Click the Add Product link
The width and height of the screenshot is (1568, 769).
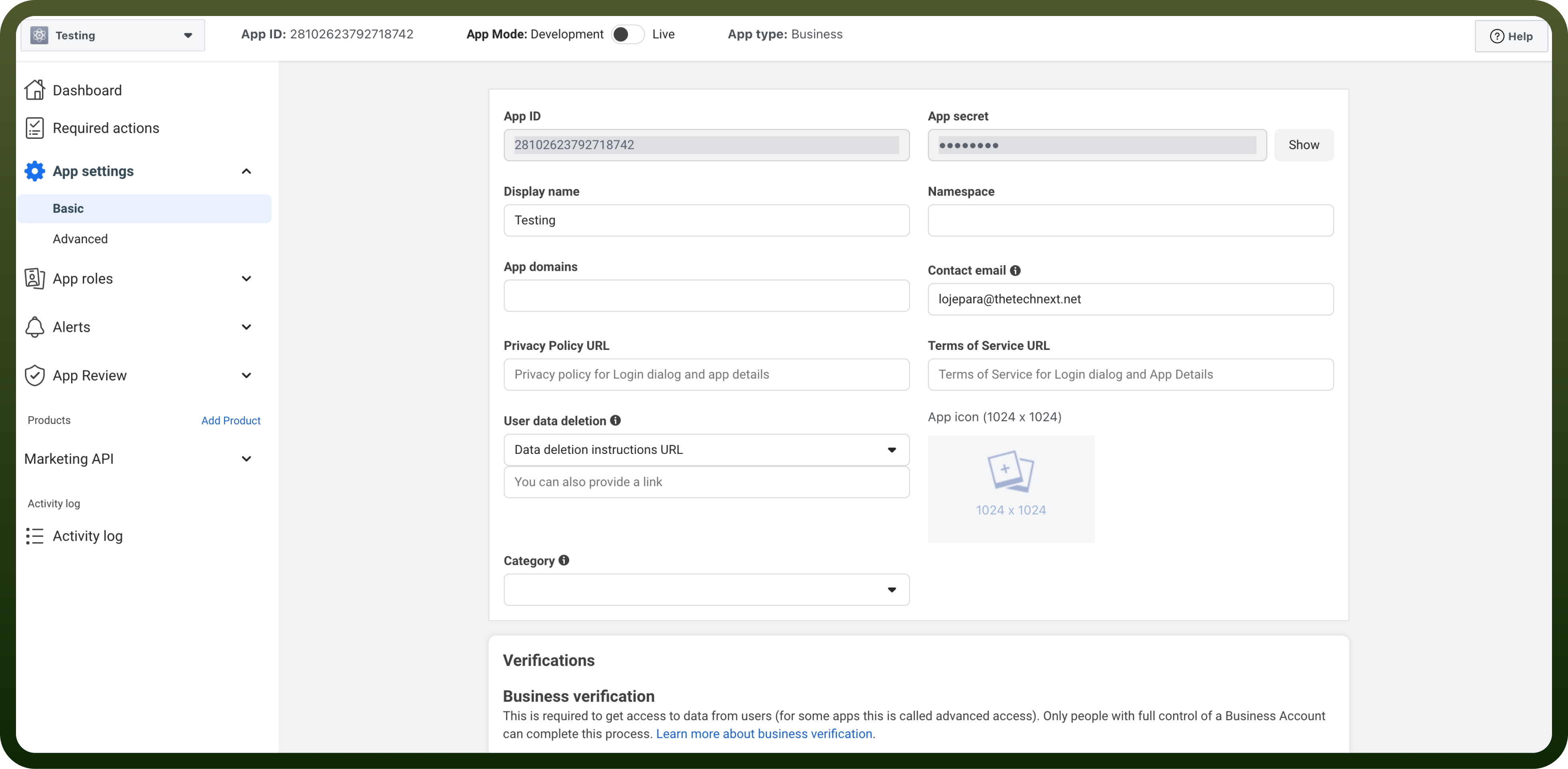pyautogui.click(x=231, y=420)
